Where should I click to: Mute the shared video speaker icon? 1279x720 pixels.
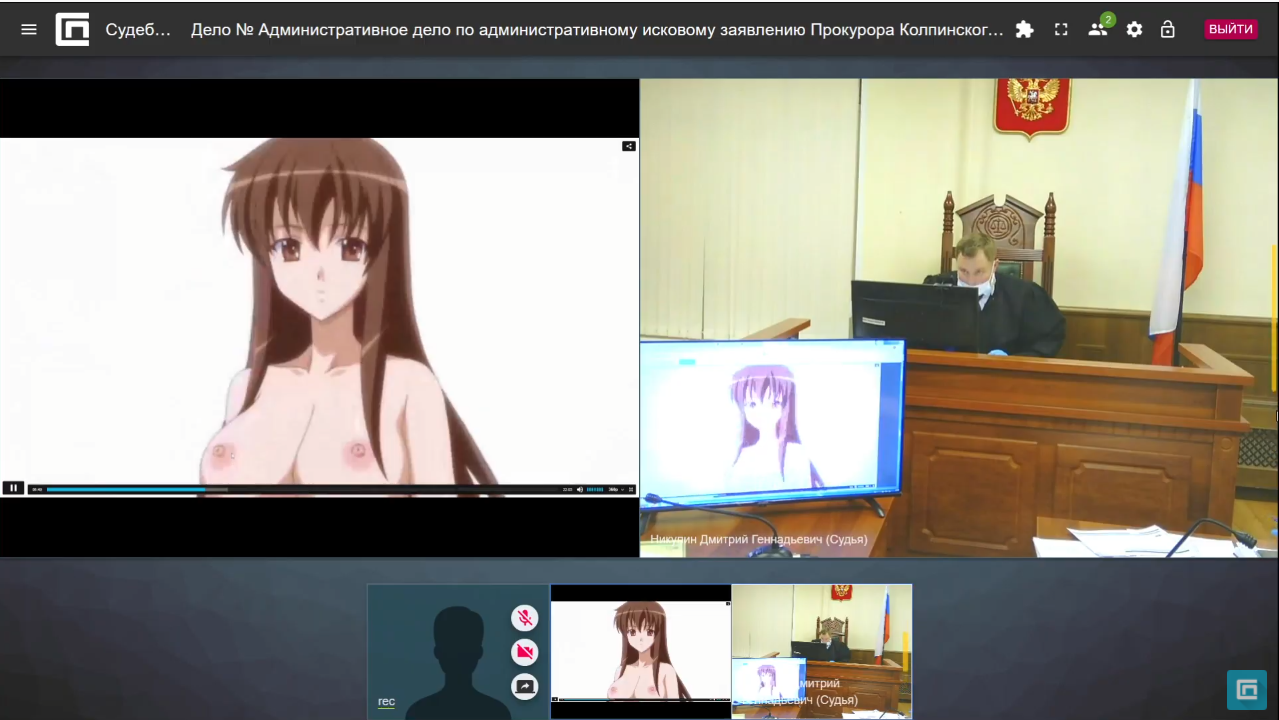click(x=580, y=489)
